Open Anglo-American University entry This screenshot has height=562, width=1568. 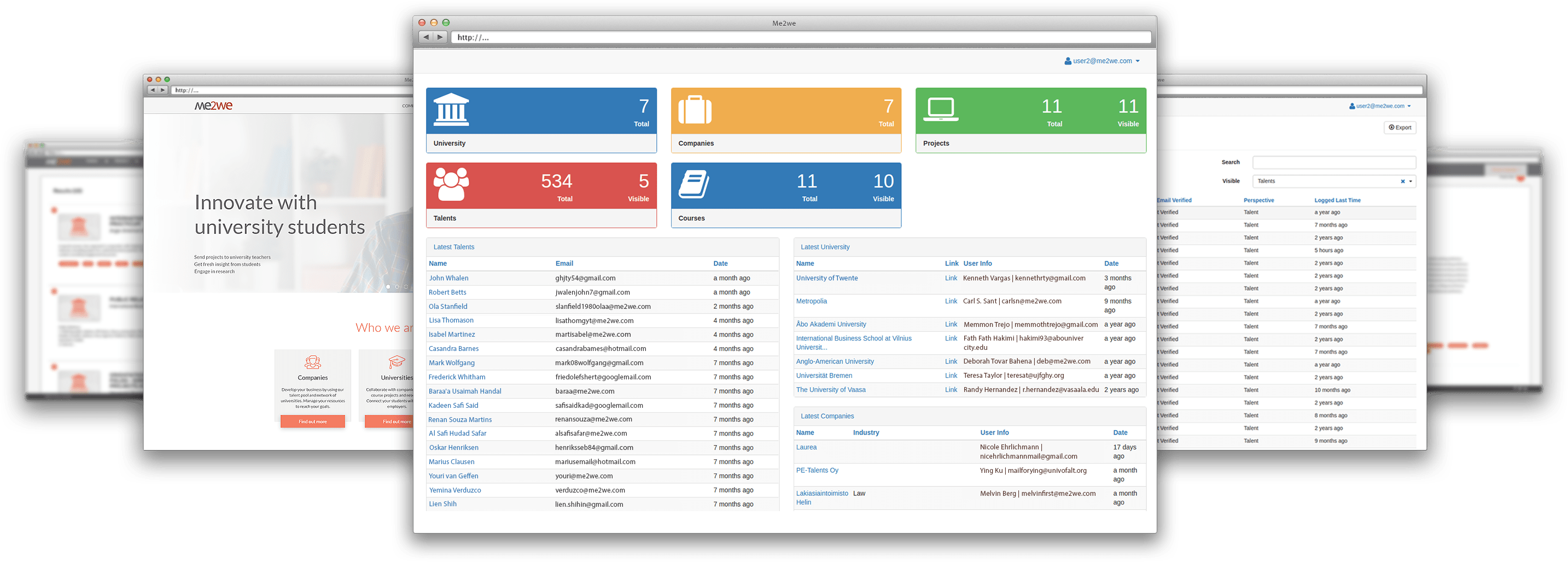pos(835,361)
